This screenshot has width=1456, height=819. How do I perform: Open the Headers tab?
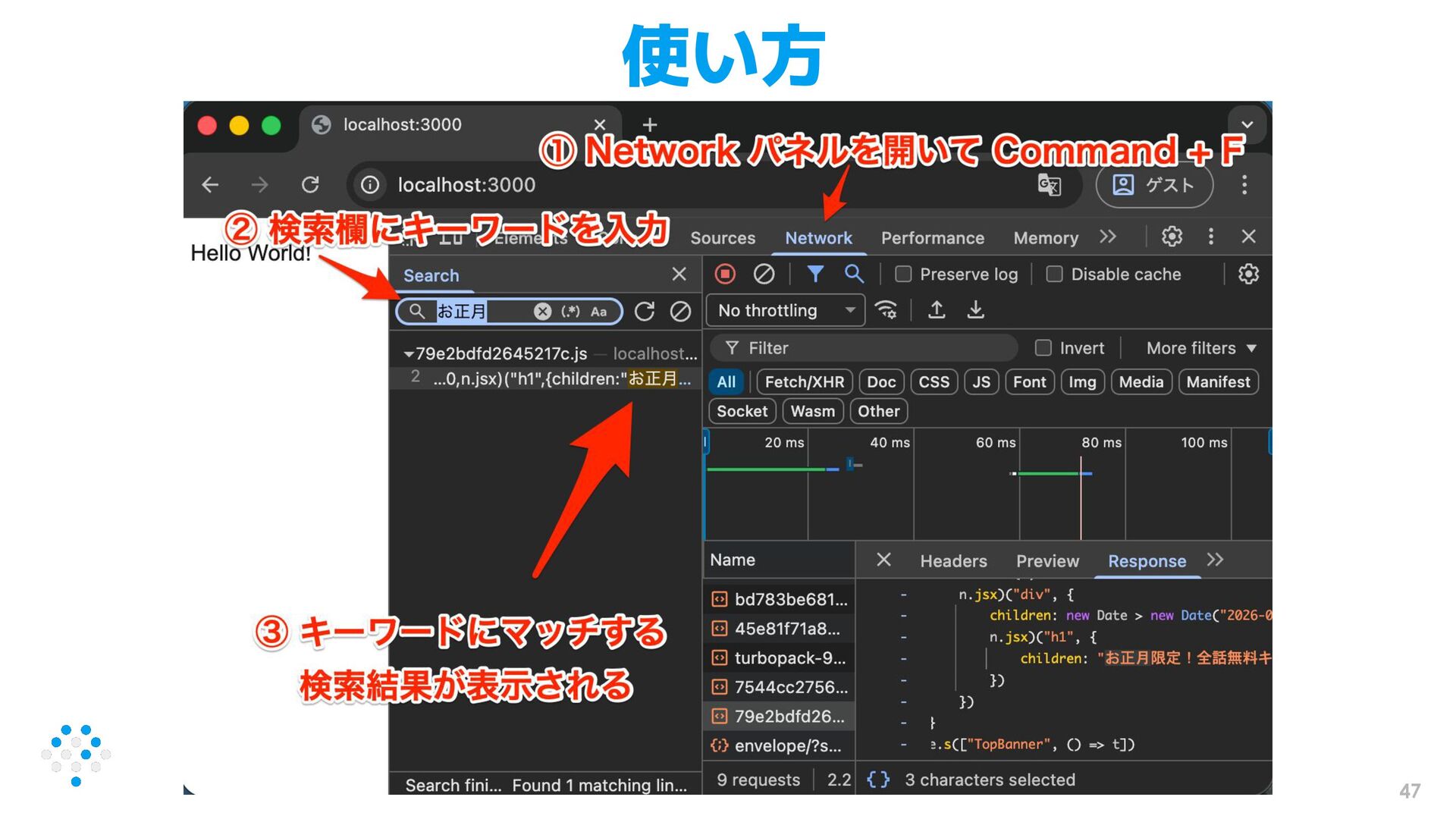pos(953,561)
